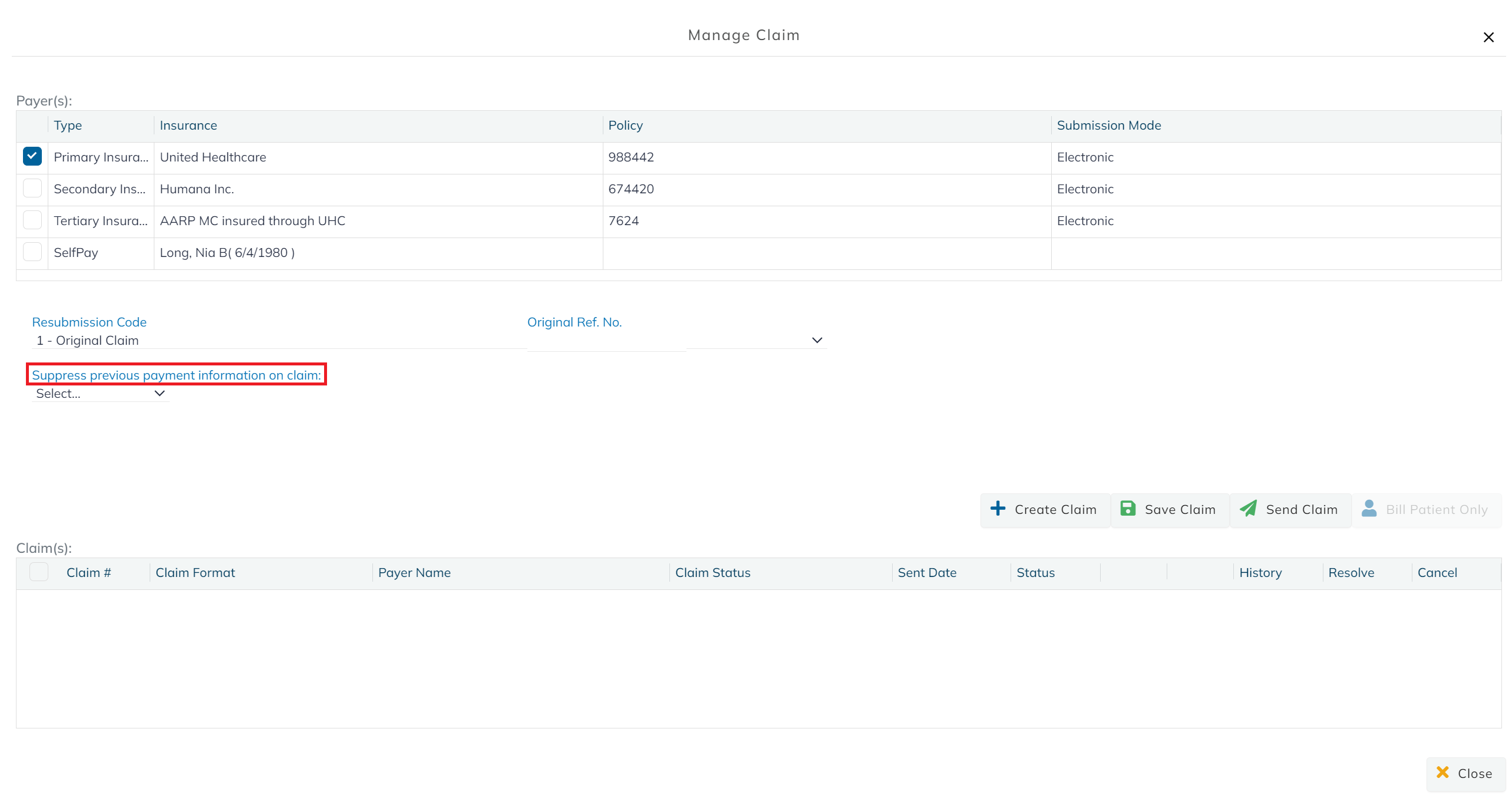
Task: Check the SelfPay payer checkbox
Action: coord(32,252)
